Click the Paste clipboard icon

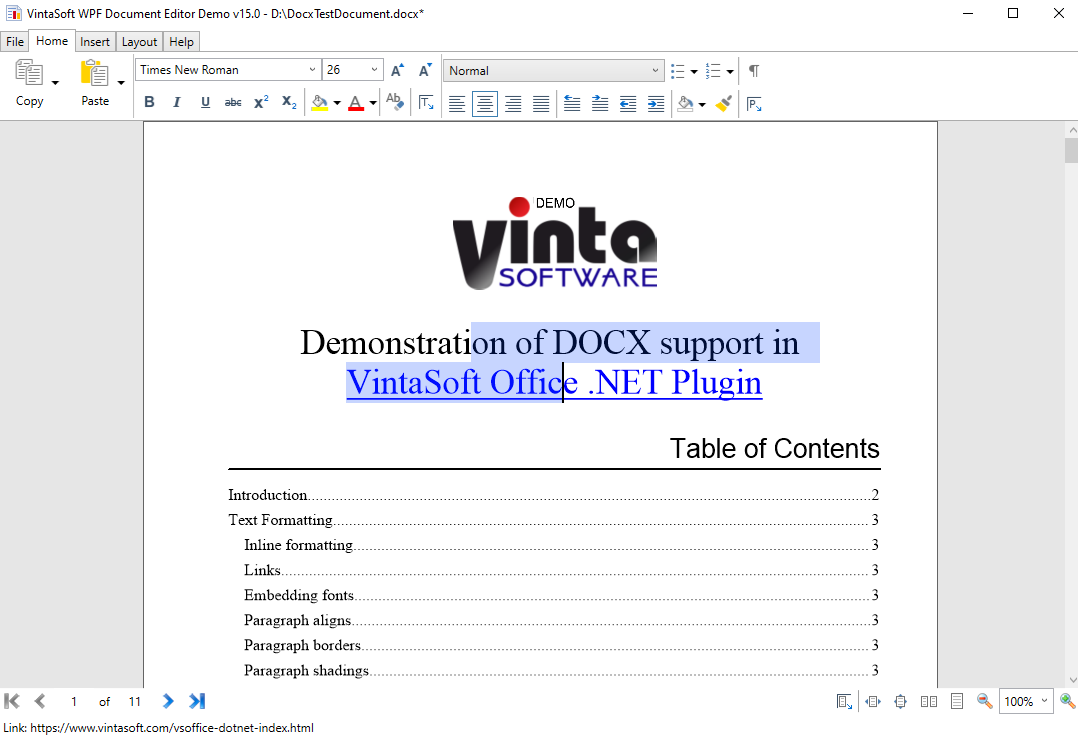click(x=94, y=74)
